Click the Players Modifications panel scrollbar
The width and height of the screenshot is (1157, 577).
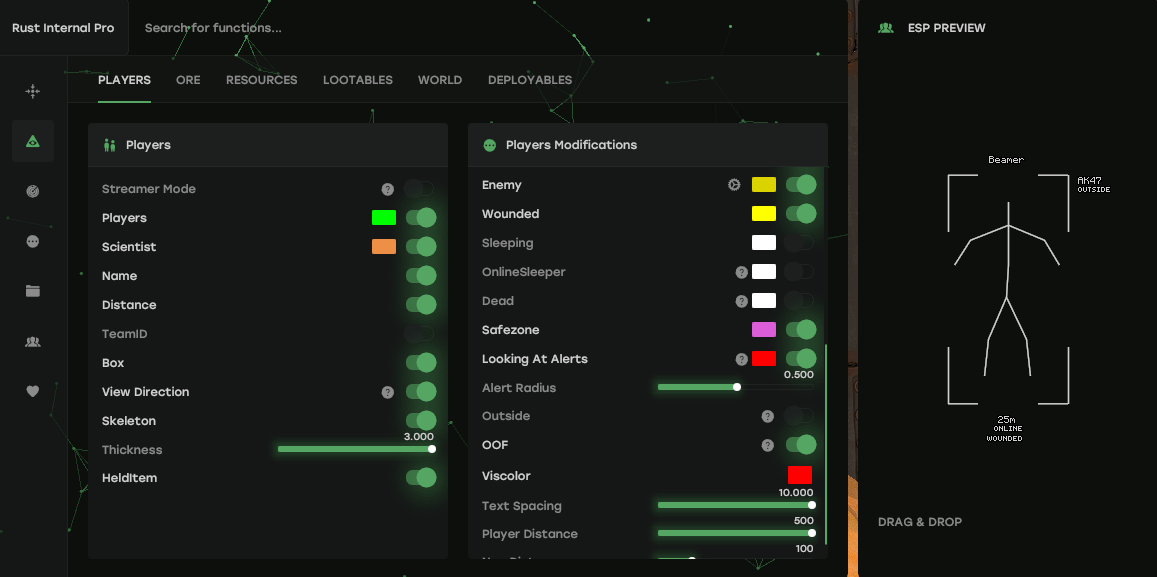point(826,444)
